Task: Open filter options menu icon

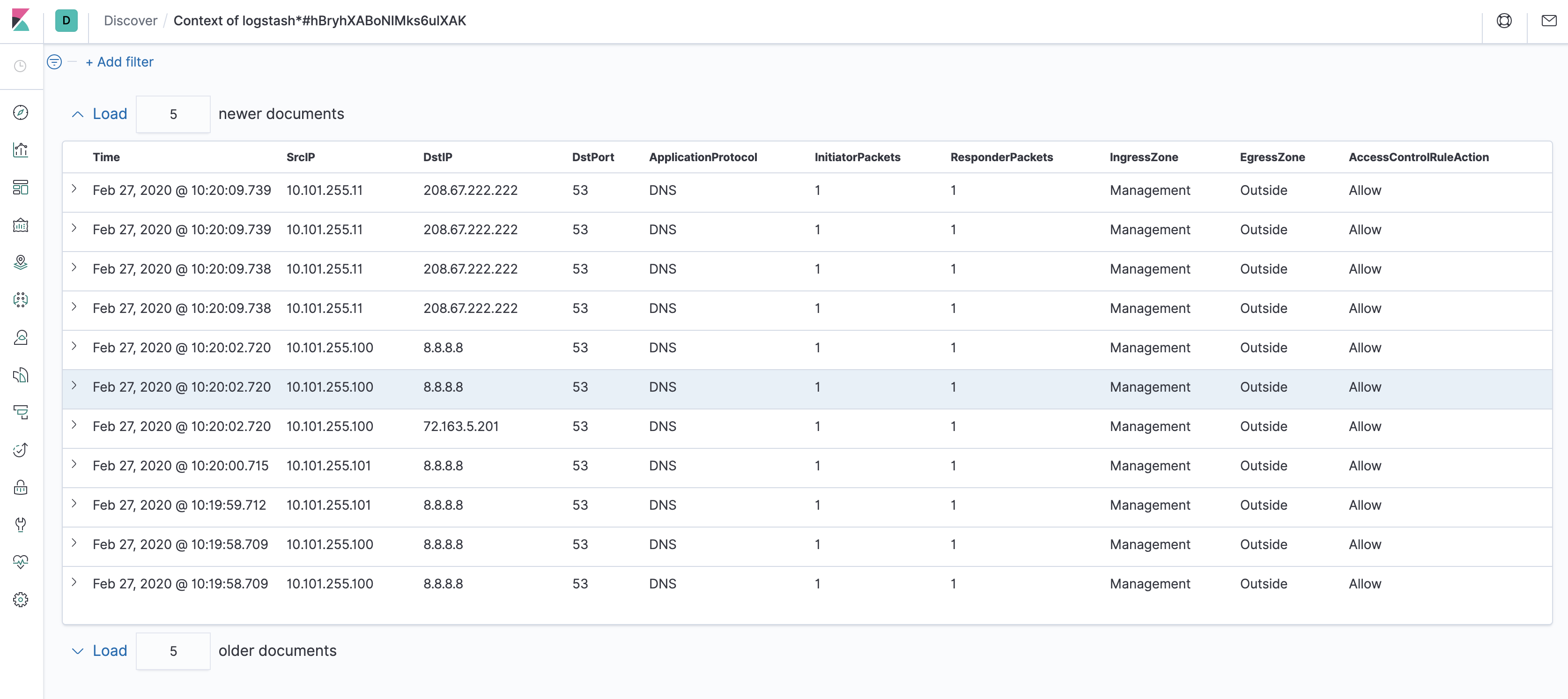Action: pyautogui.click(x=54, y=62)
